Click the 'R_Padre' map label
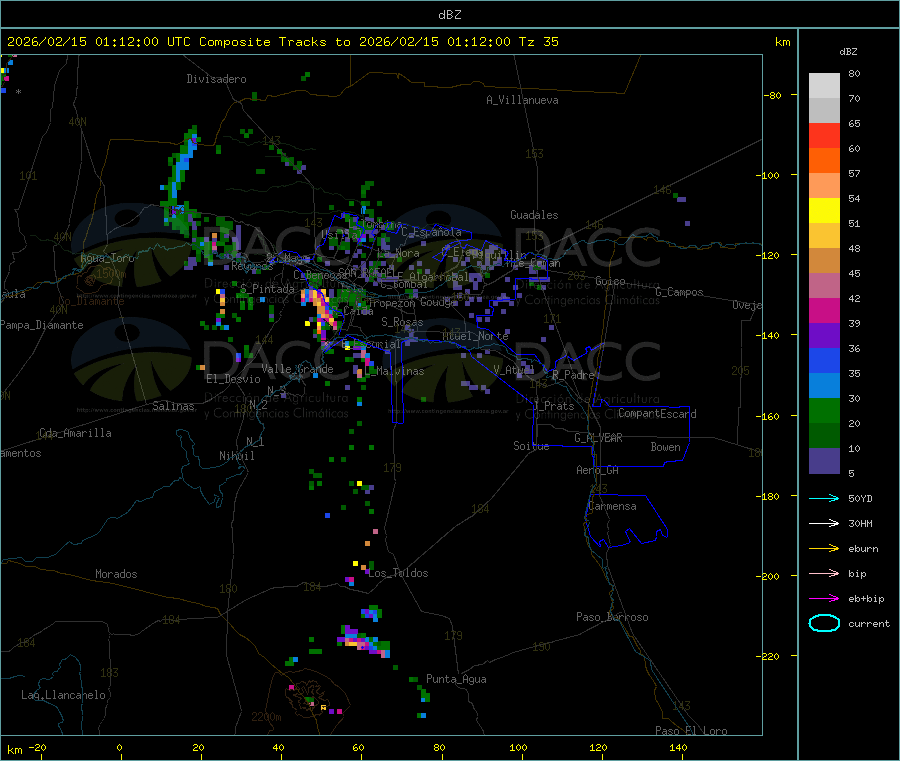Screen dimensions: 900x761 pyautogui.click(x=573, y=375)
